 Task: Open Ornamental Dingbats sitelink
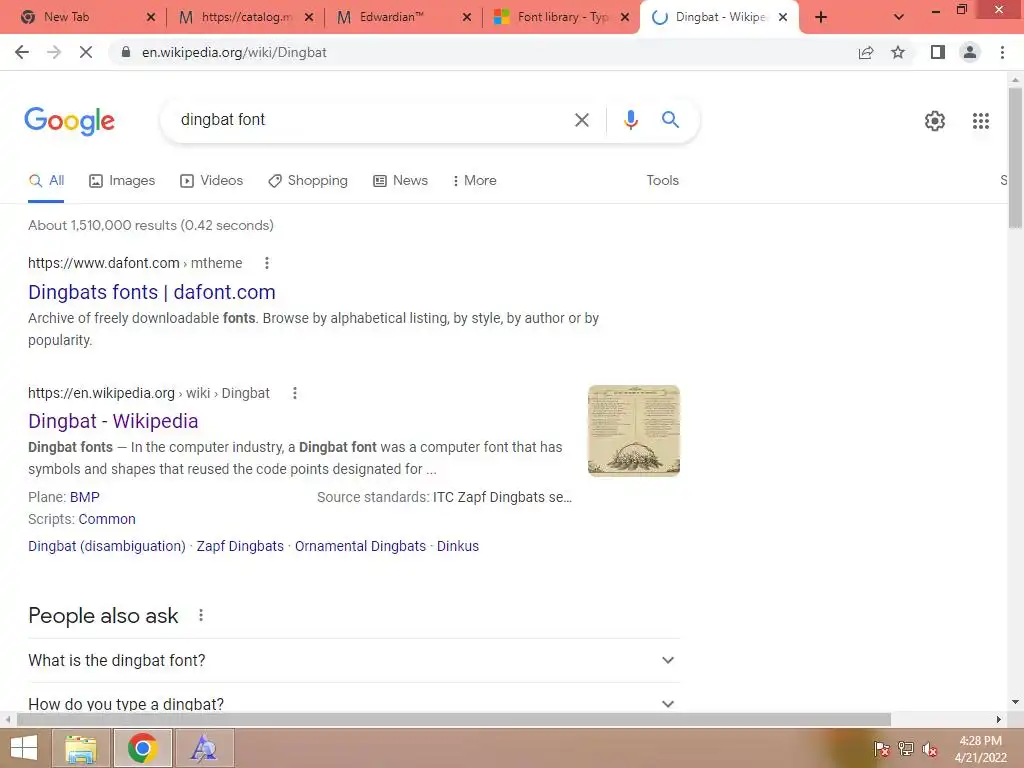pos(360,546)
